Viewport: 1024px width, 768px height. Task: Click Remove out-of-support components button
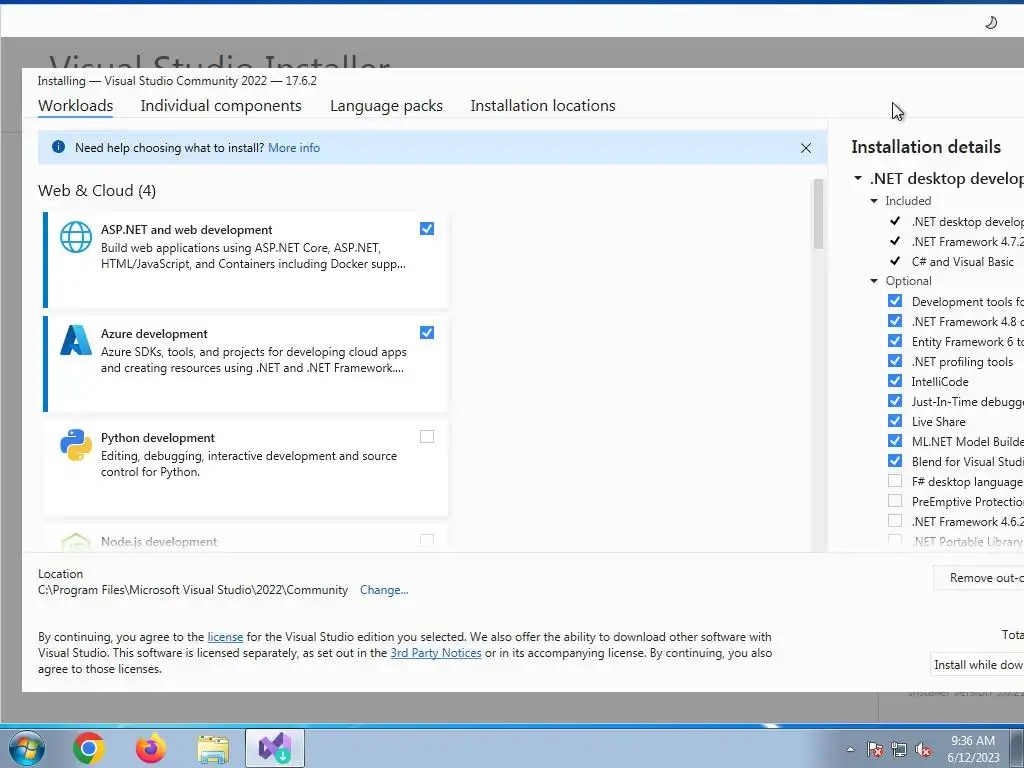click(x=979, y=578)
